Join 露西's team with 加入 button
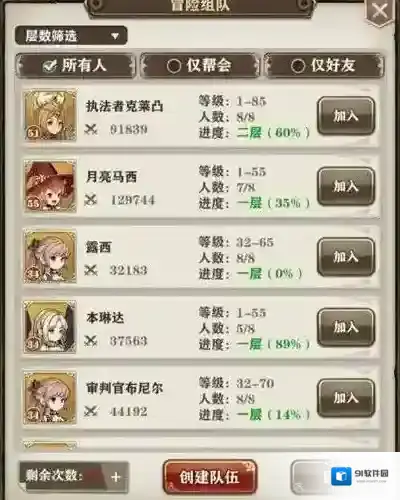This screenshot has width=400, height=500. (x=346, y=257)
